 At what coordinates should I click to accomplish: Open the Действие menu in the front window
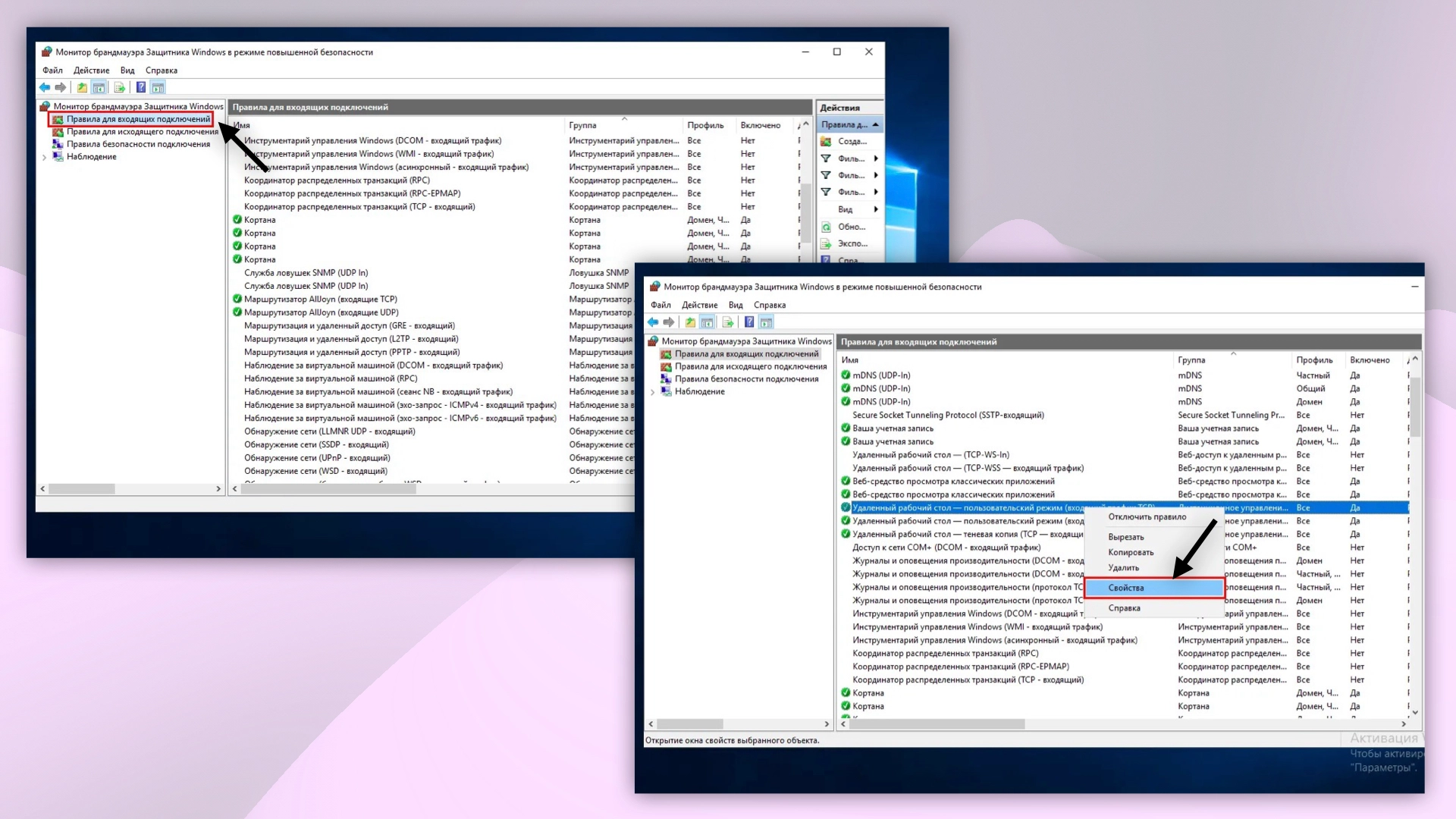tap(699, 305)
